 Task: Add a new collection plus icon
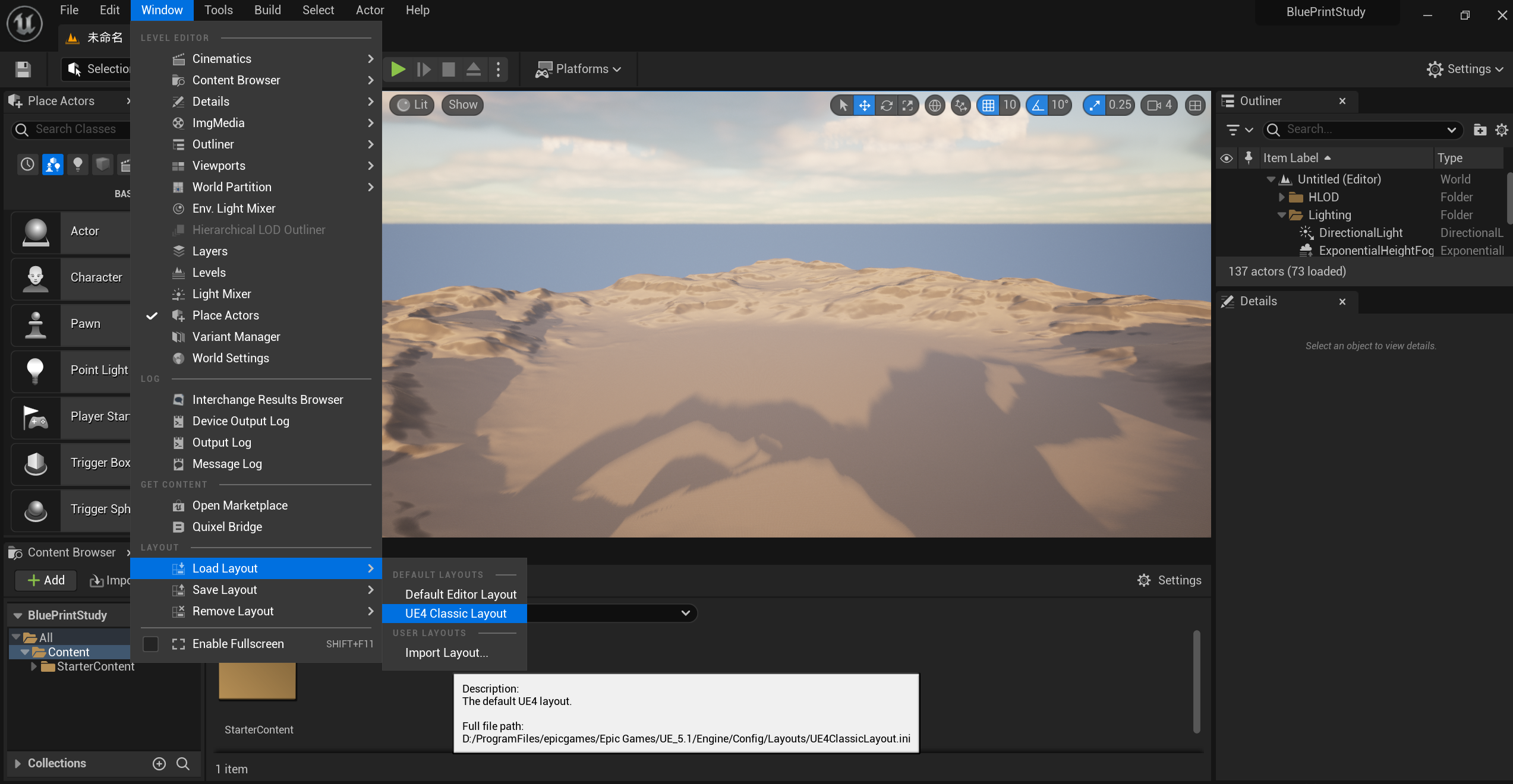click(159, 764)
